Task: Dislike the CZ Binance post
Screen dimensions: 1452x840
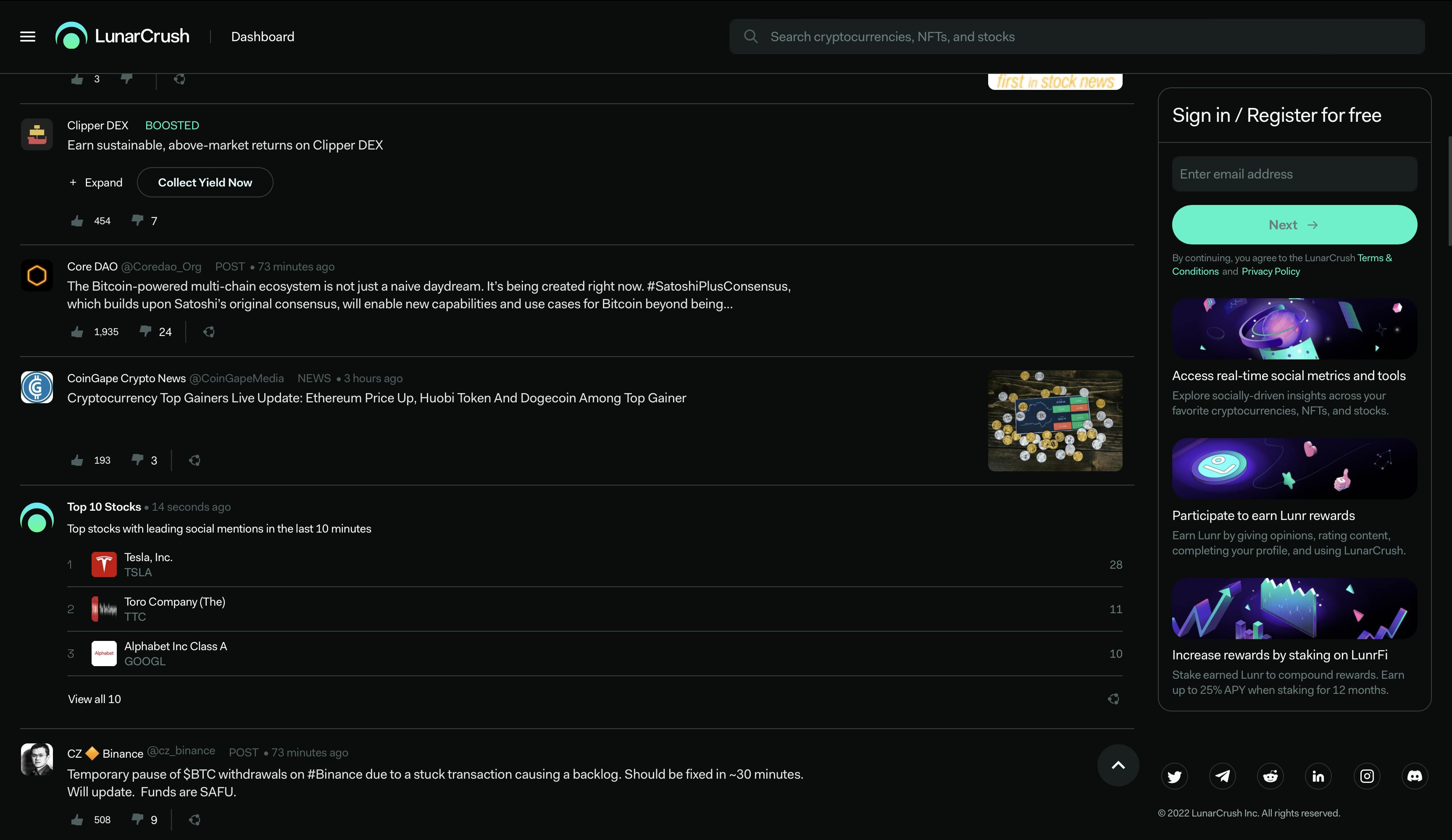Action: (137, 819)
